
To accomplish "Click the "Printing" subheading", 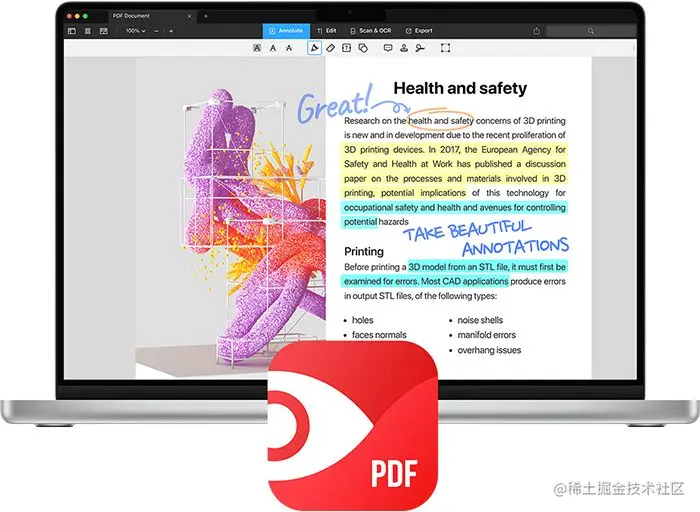I will [364, 251].
